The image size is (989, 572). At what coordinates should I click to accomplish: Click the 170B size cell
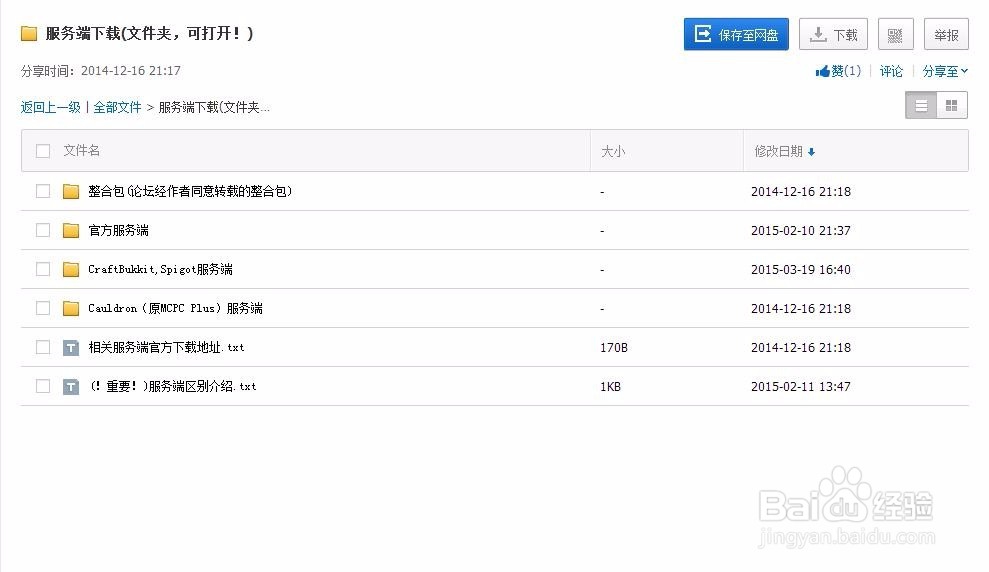click(614, 347)
